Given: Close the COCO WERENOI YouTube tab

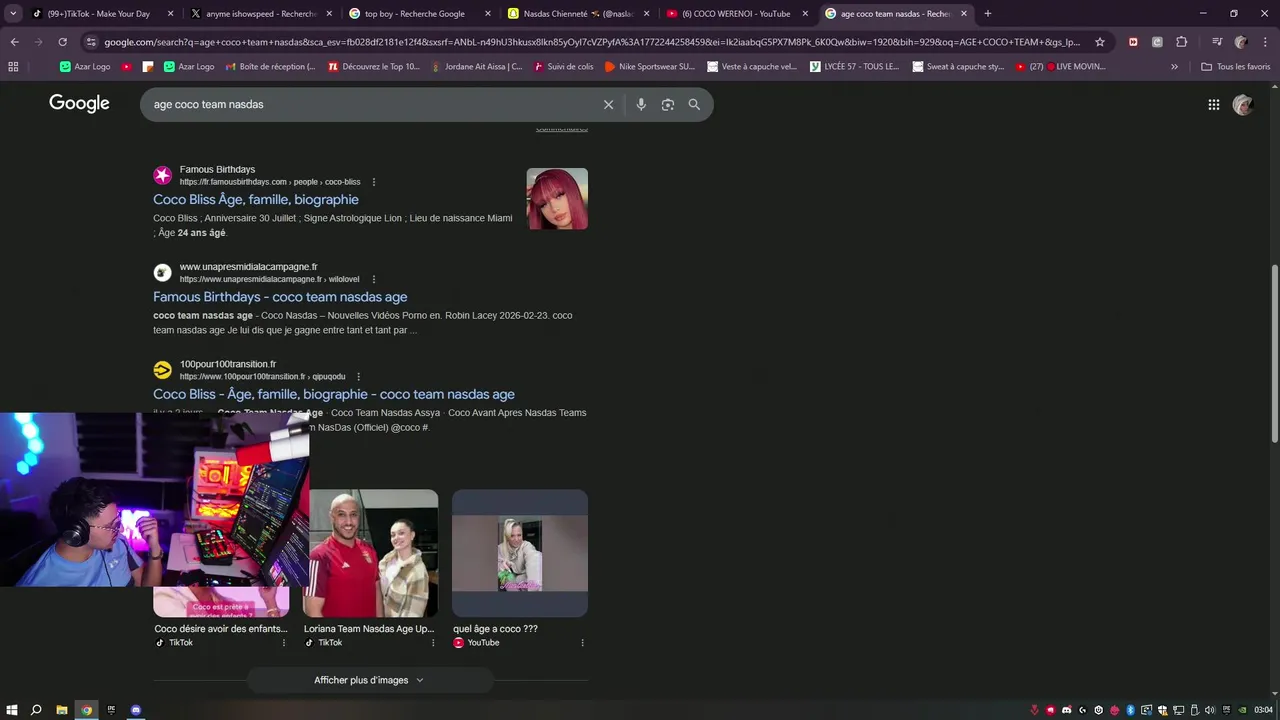Looking at the screenshot, I should 805,14.
